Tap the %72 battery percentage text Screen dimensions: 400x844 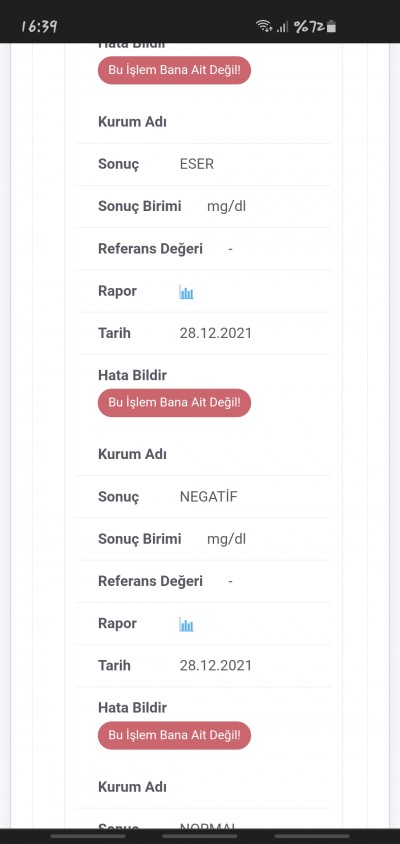pyautogui.click(x=309, y=26)
